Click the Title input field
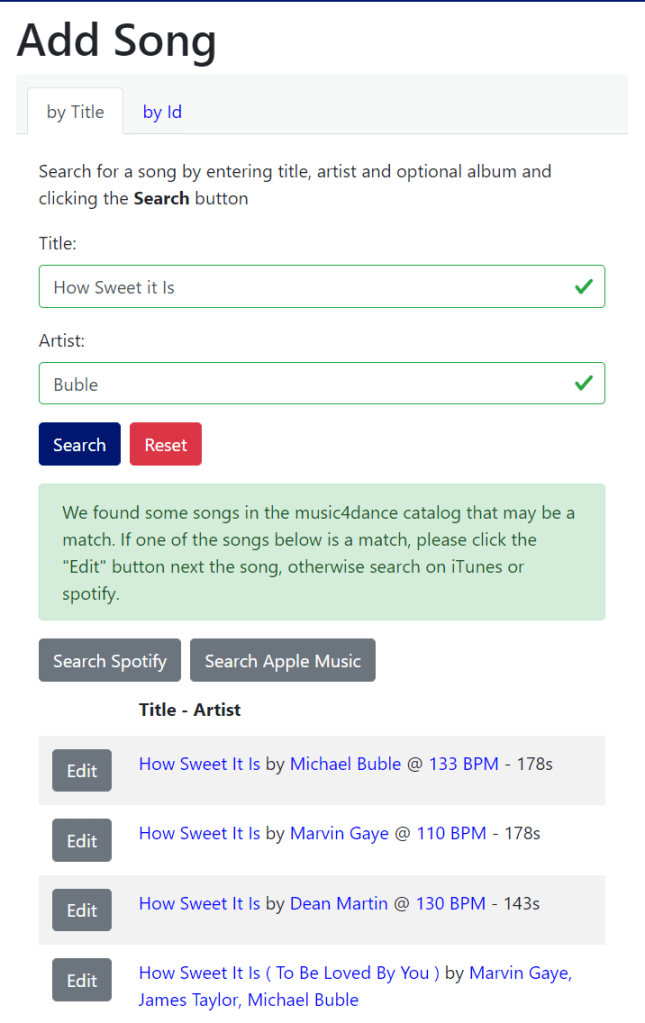645x1023 pixels. click(300, 287)
